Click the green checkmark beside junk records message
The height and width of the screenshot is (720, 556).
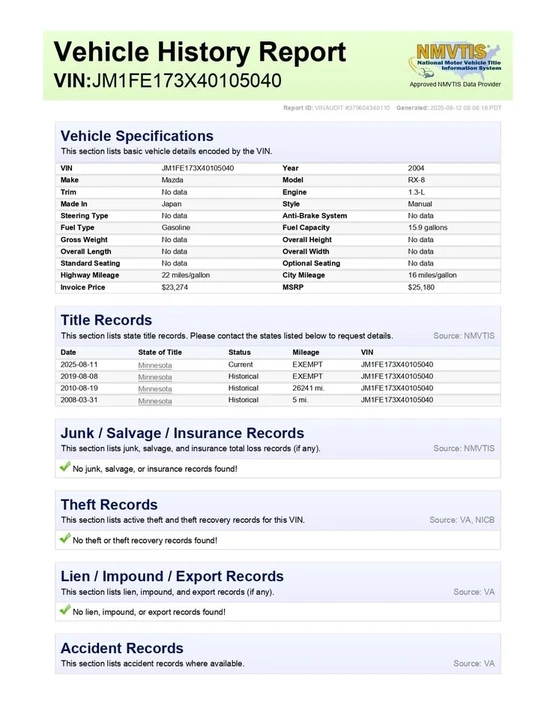pyautogui.click(x=65, y=467)
